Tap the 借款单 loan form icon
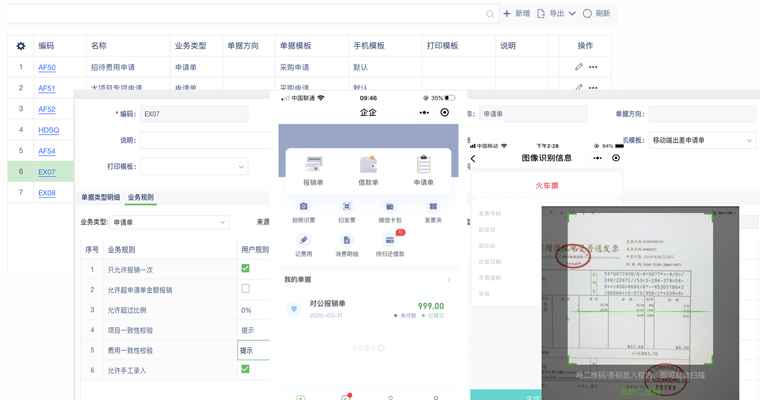 point(368,165)
